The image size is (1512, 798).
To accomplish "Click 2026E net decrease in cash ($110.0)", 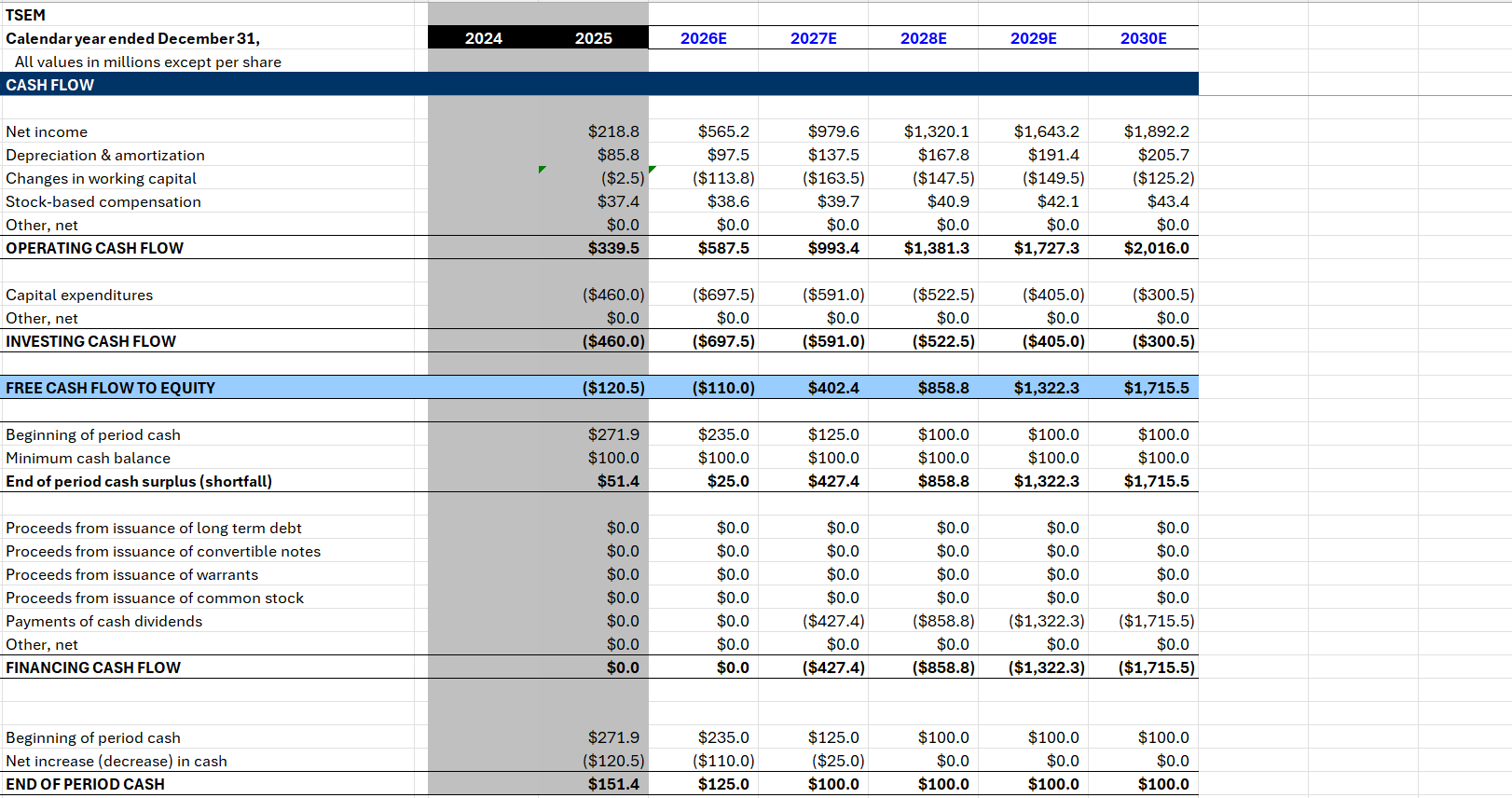I will pyautogui.click(x=723, y=761).
